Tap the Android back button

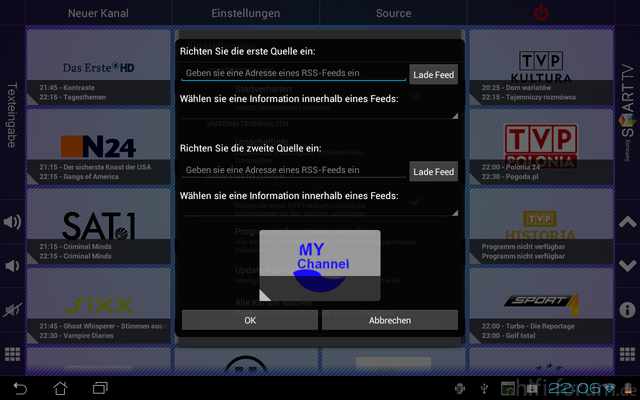[20, 387]
